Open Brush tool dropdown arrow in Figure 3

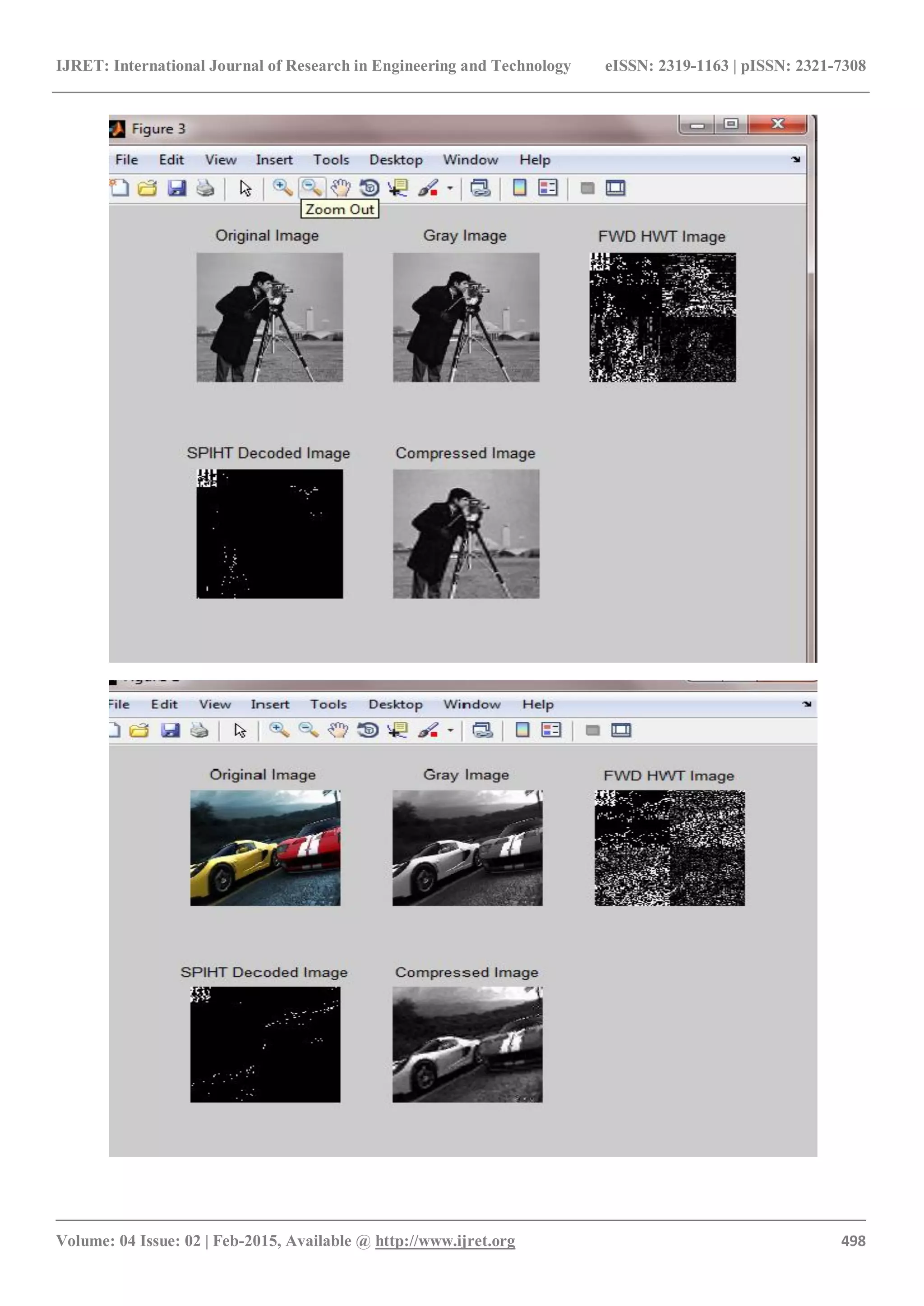(450, 188)
